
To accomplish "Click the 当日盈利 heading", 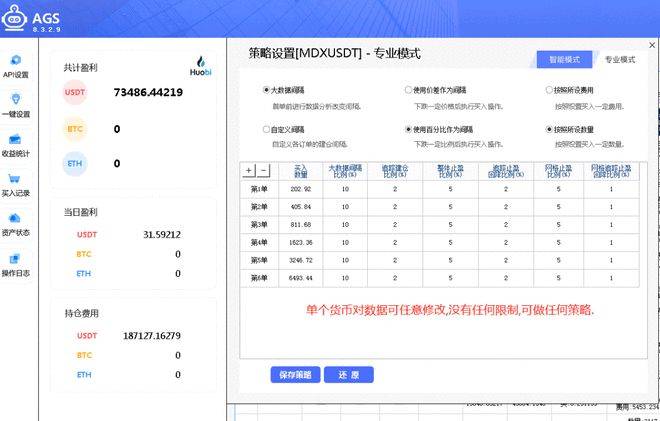I will [x=81, y=212].
